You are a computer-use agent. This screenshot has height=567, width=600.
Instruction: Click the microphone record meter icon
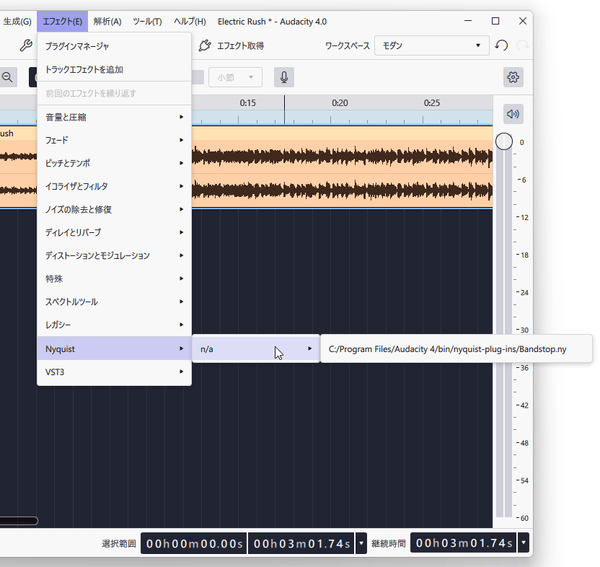[x=284, y=77]
